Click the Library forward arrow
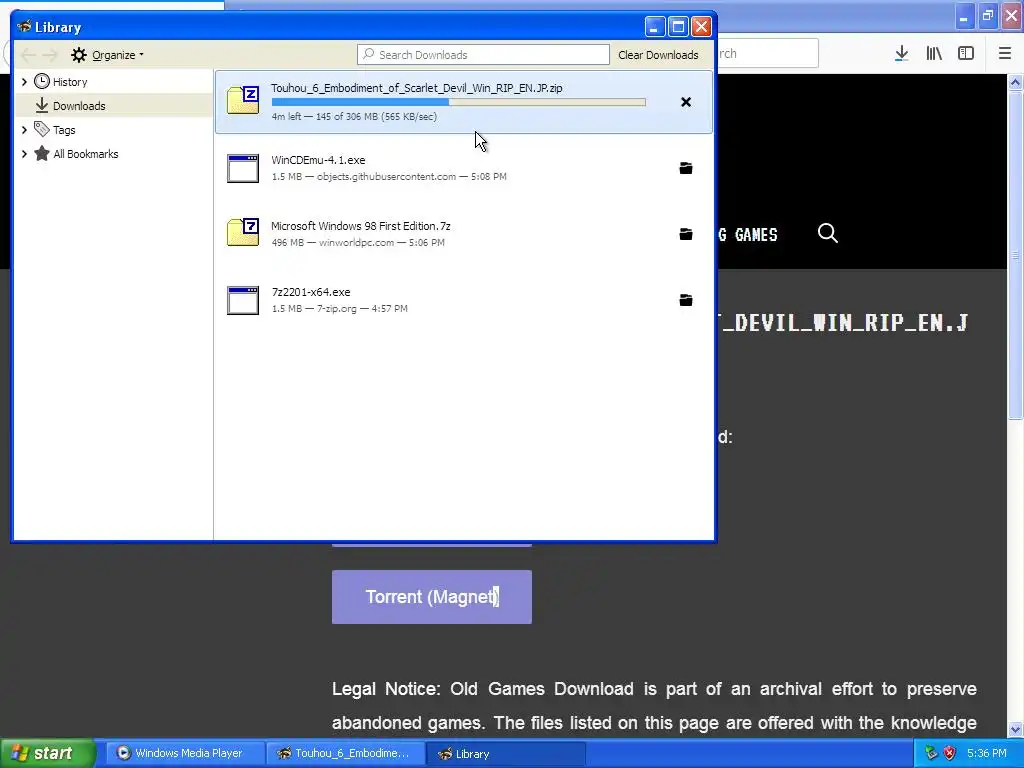Screen dimensions: 1024x768 [x=50, y=55]
